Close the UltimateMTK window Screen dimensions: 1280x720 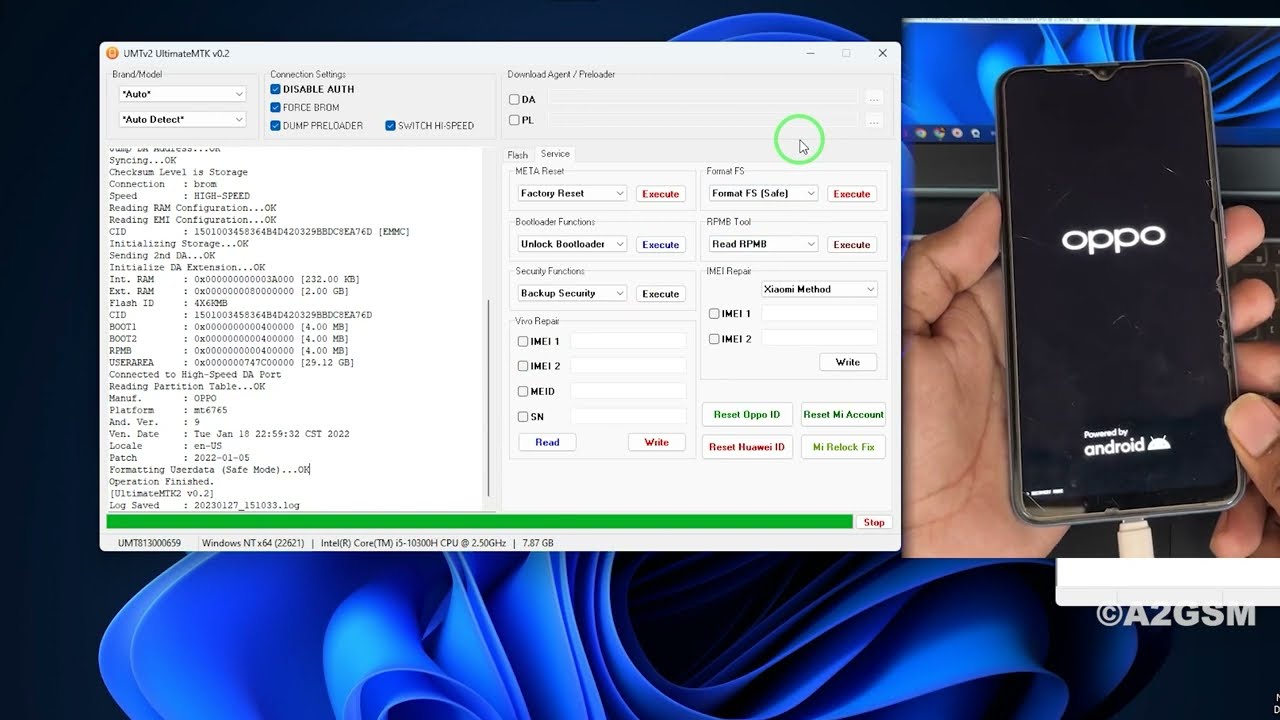(x=882, y=53)
